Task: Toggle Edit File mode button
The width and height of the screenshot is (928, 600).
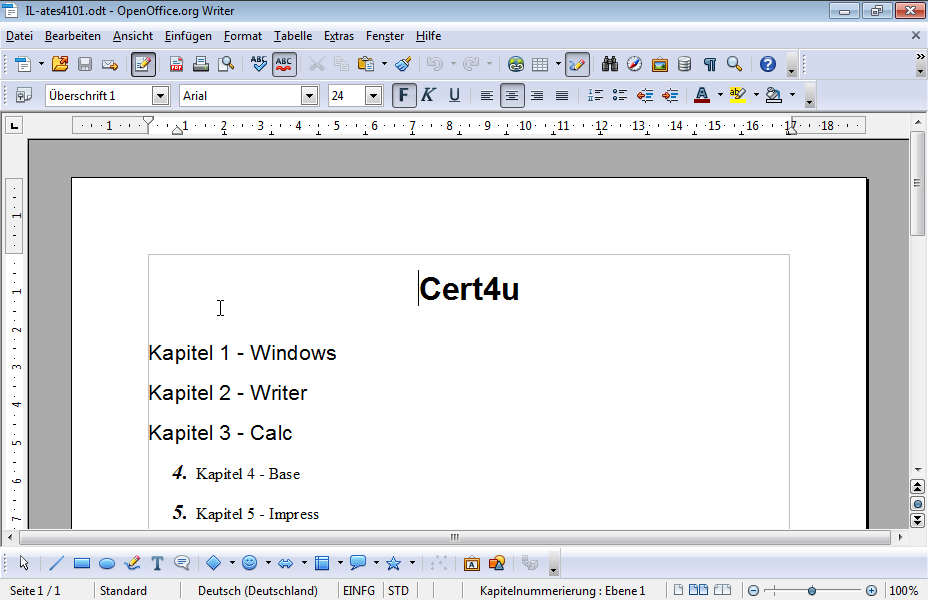Action: click(143, 64)
